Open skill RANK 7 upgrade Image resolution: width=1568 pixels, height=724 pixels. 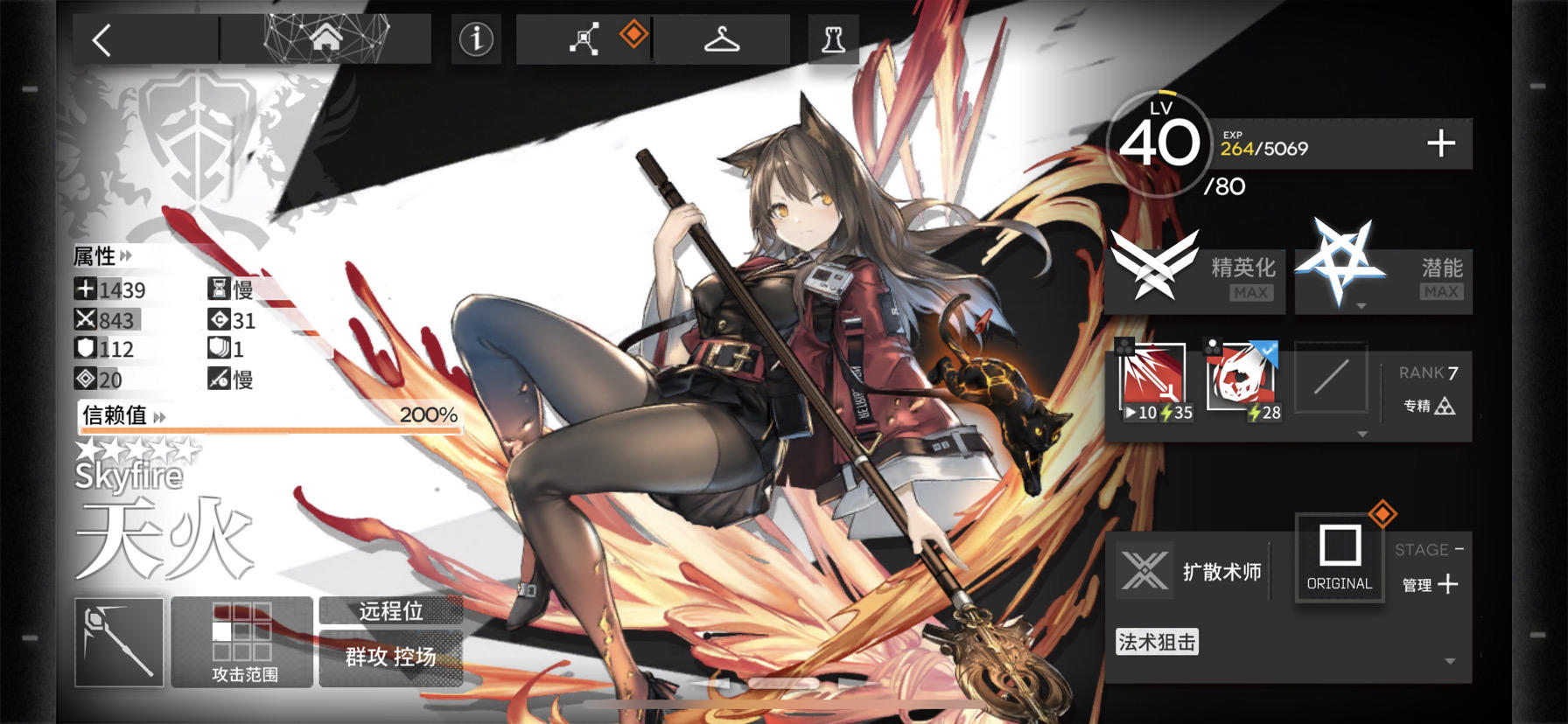click(x=1428, y=373)
